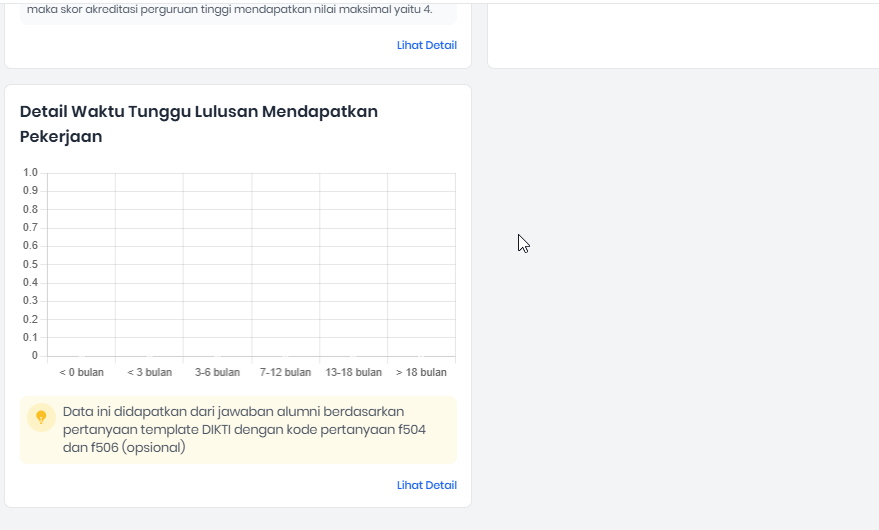
Task: Click the 0 value on the y-axis
Action: click(x=34, y=355)
